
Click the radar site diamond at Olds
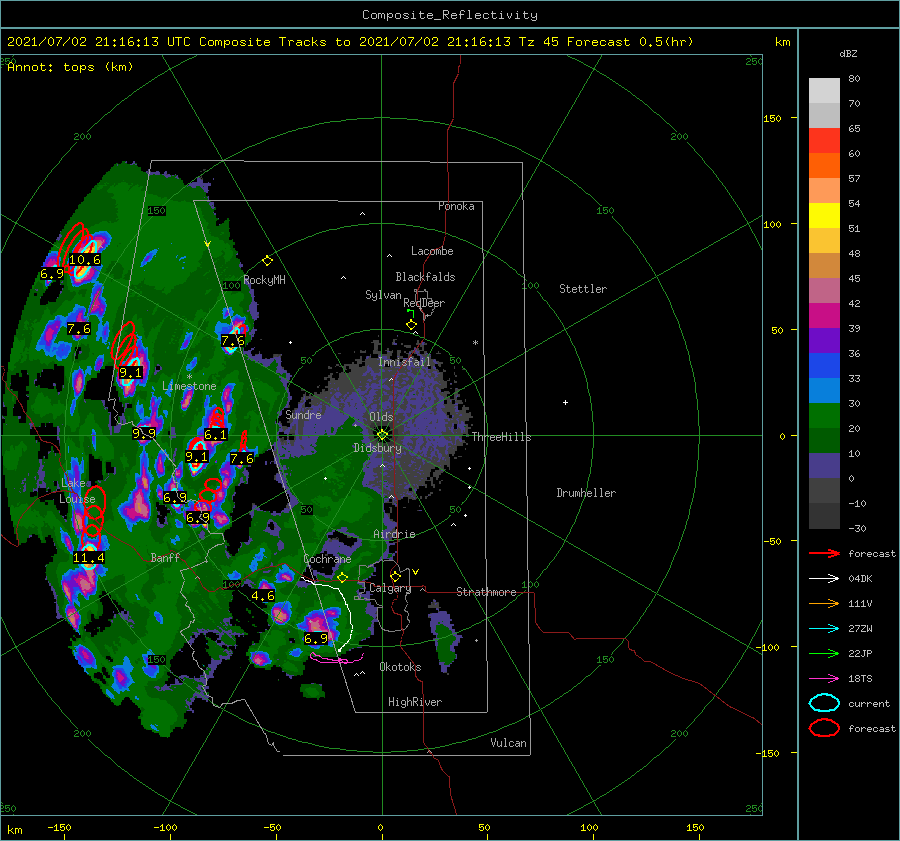pyautogui.click(x=382, y=435)
